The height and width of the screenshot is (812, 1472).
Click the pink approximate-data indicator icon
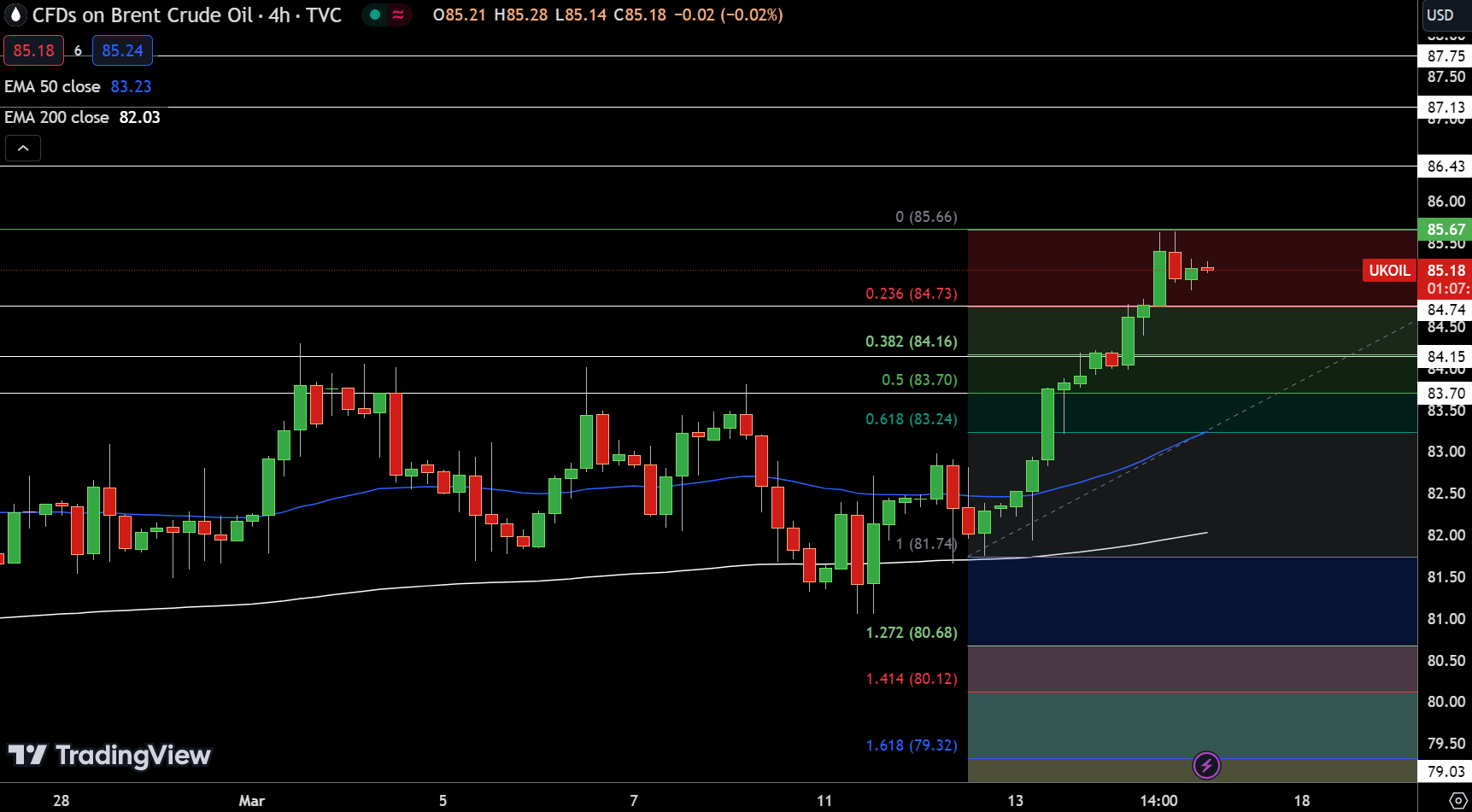coord(398,15)
